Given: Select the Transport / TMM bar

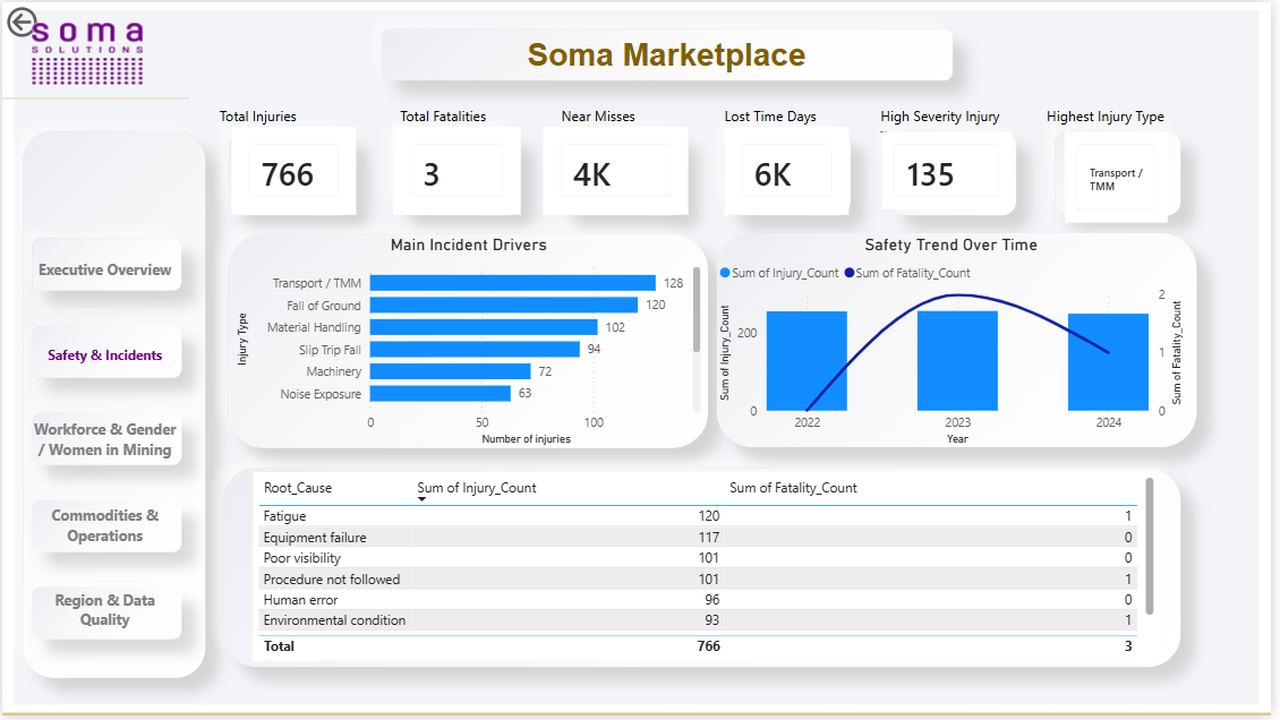Looking at the screenshot, I should click(x=513, y=283).
